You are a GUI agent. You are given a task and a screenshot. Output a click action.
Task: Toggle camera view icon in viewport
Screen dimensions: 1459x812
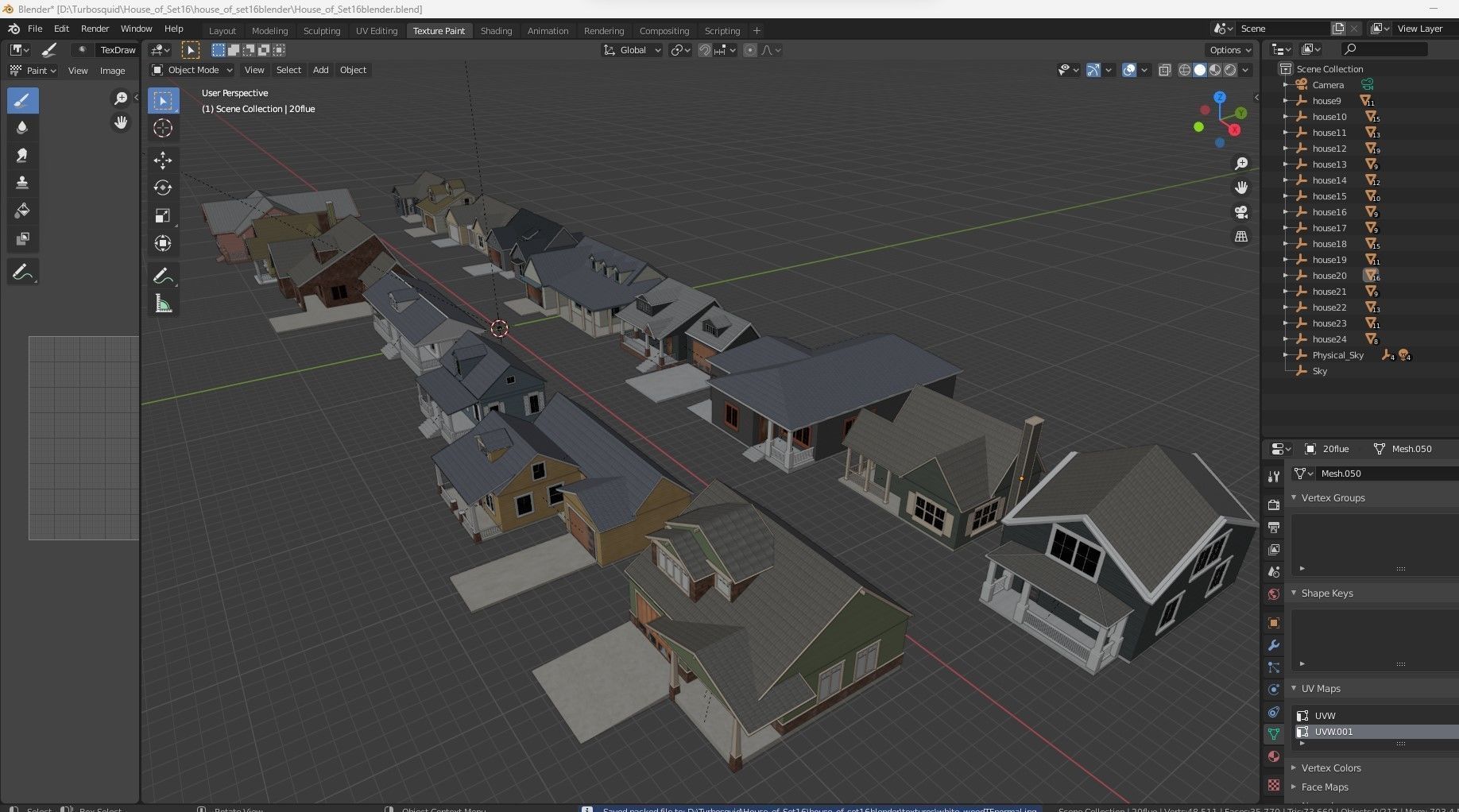click(1240, 212)
